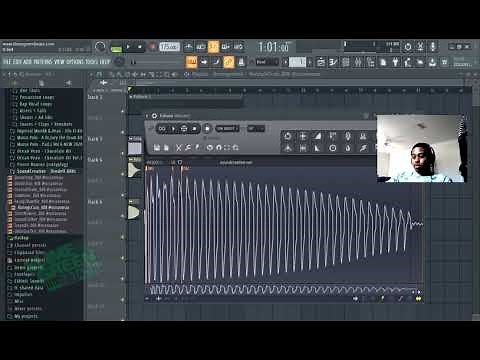
Task: Click the 1:01:00 time display
Action: tap(274, 47)
